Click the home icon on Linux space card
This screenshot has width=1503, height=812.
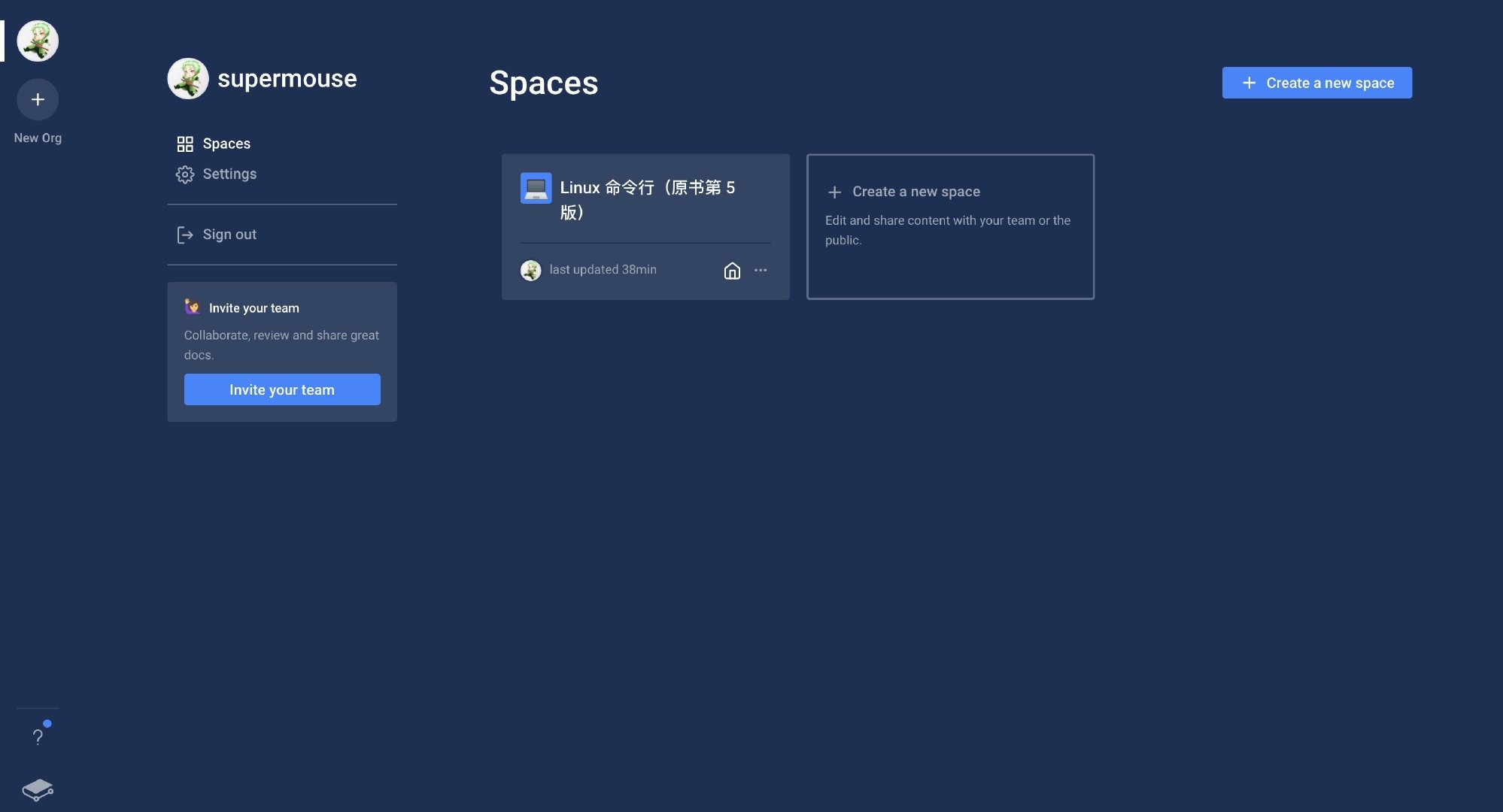732,271
